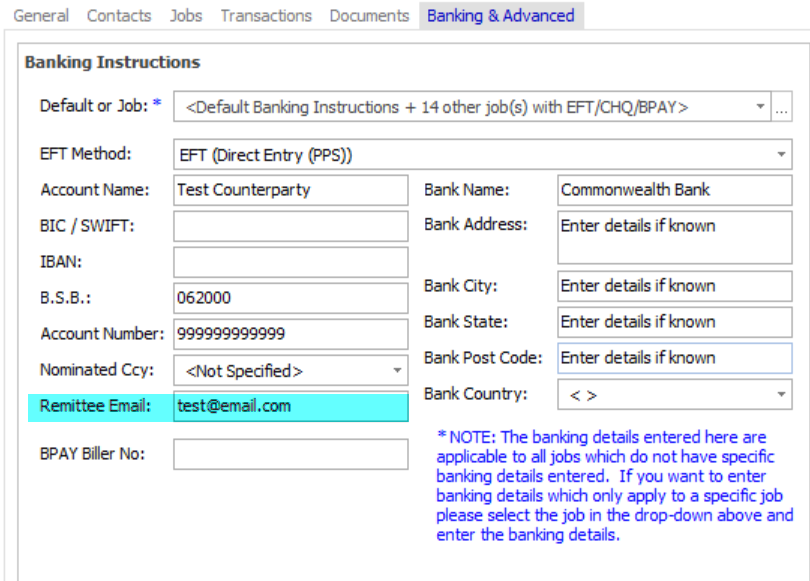The height and width of the screenshot is (581, 810).
Task: Click the Bank Post Code field
Action: click(674, 358)
